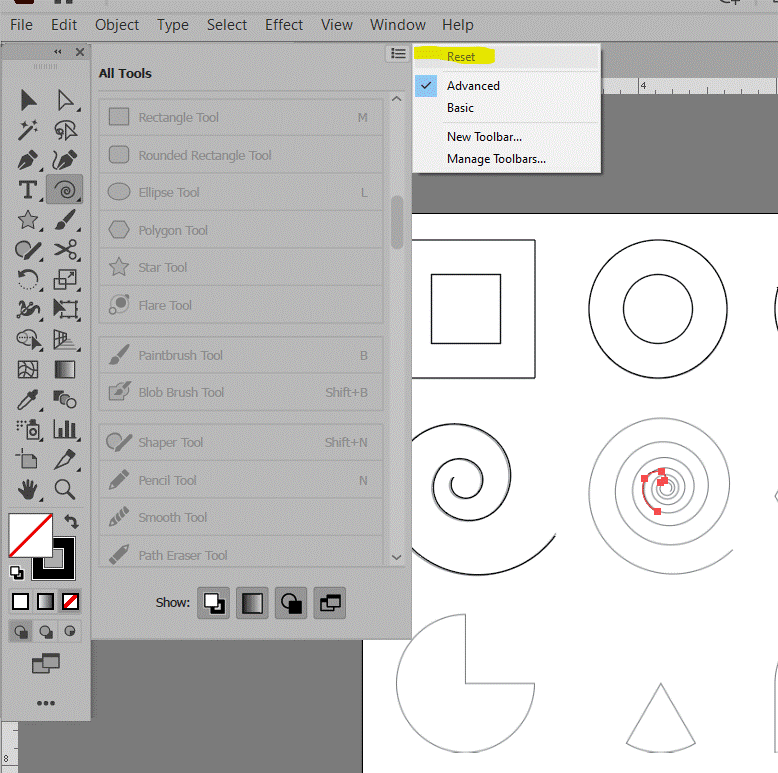This screenshot has height=773, width=778.
Task: Select the Scale tool
Action: 65,279
